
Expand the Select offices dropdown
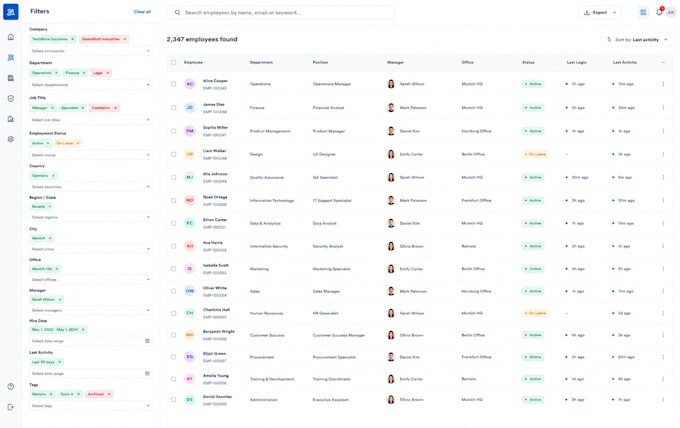(x=91, y=280)
